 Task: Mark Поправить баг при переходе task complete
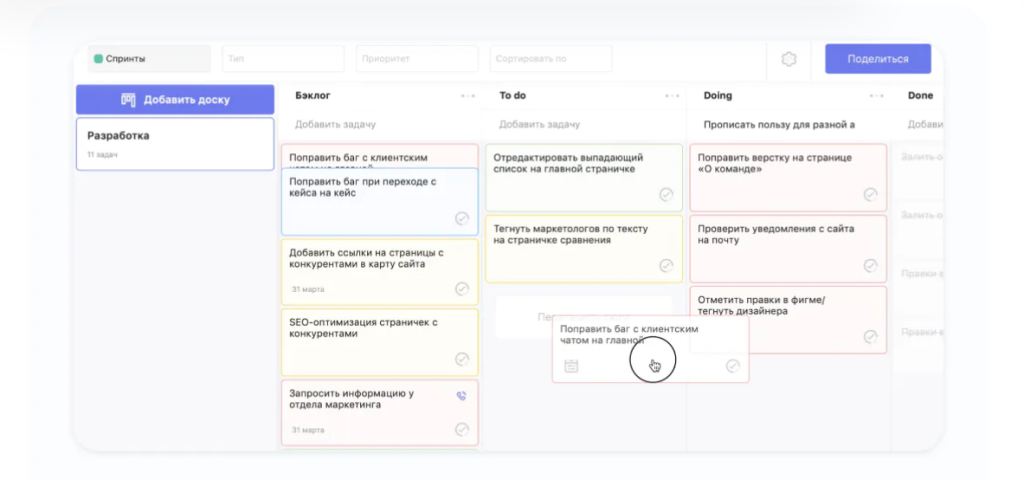(x=462, y=218)
